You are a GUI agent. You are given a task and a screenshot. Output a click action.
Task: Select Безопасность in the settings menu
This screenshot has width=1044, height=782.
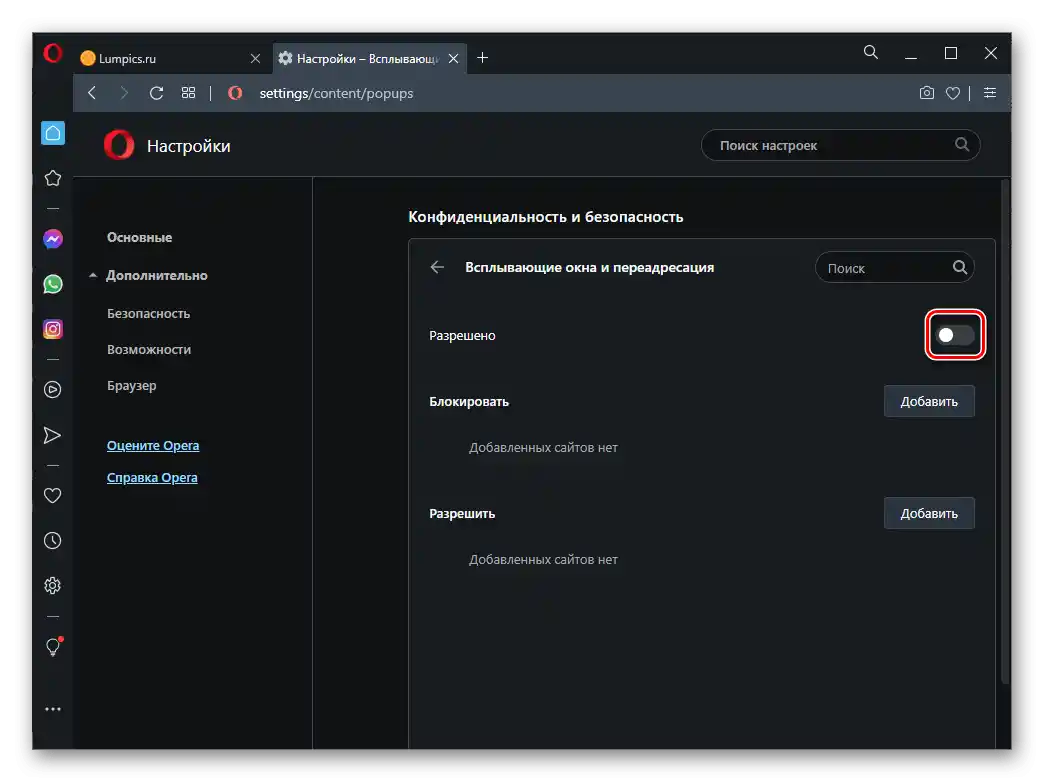tap(148, 313)
